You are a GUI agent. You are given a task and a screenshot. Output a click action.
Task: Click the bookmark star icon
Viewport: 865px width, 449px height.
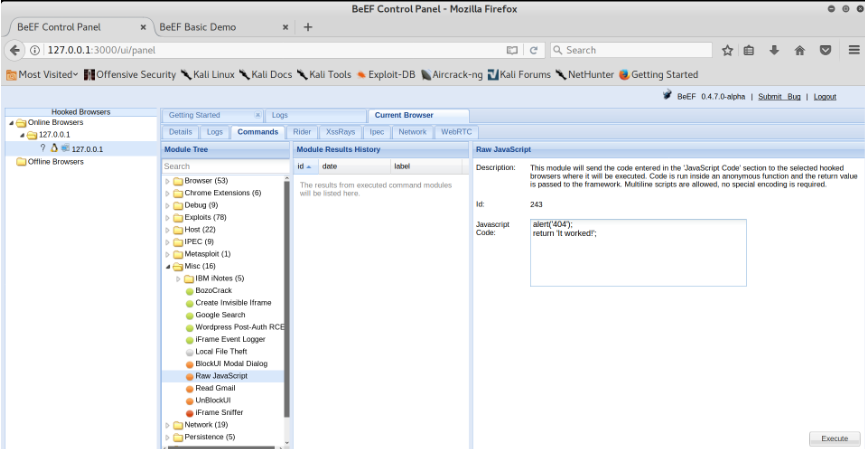(x=728, y=50)
